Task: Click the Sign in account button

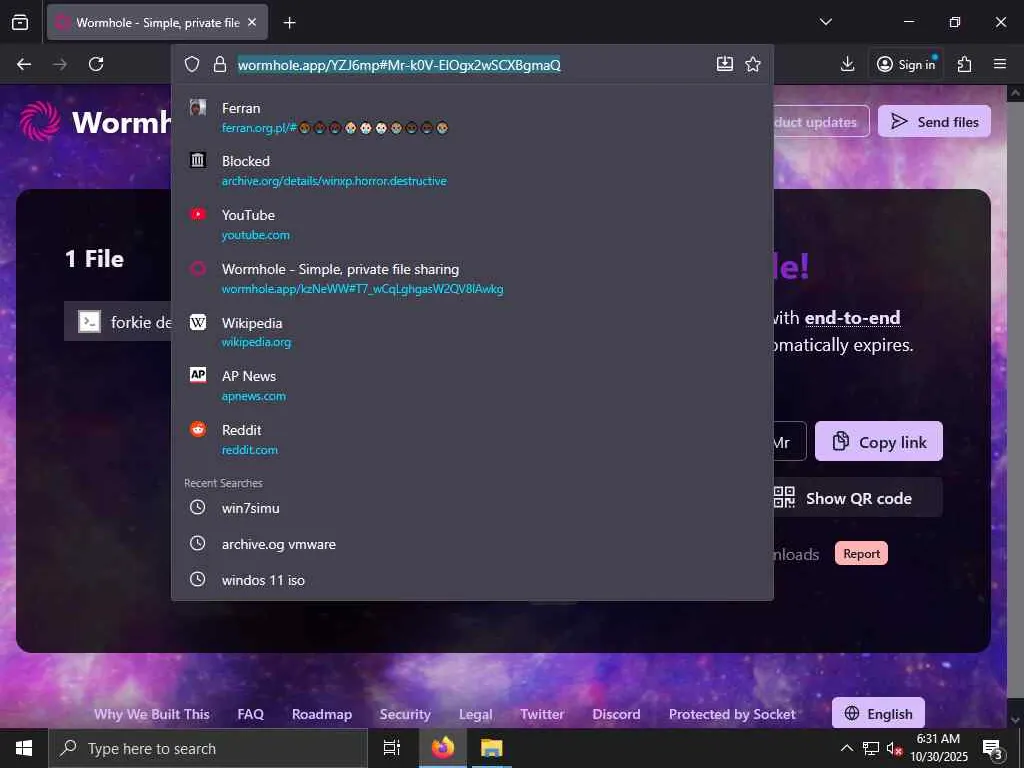Action: point(906,64)
